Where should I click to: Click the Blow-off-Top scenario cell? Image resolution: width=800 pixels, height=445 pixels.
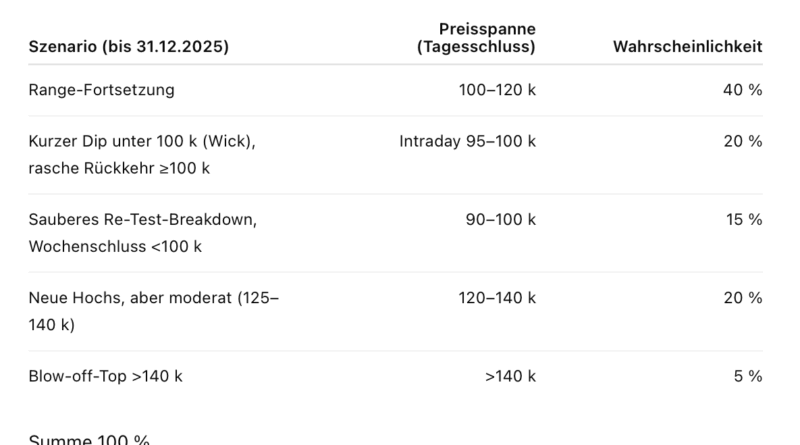point(105,376)
